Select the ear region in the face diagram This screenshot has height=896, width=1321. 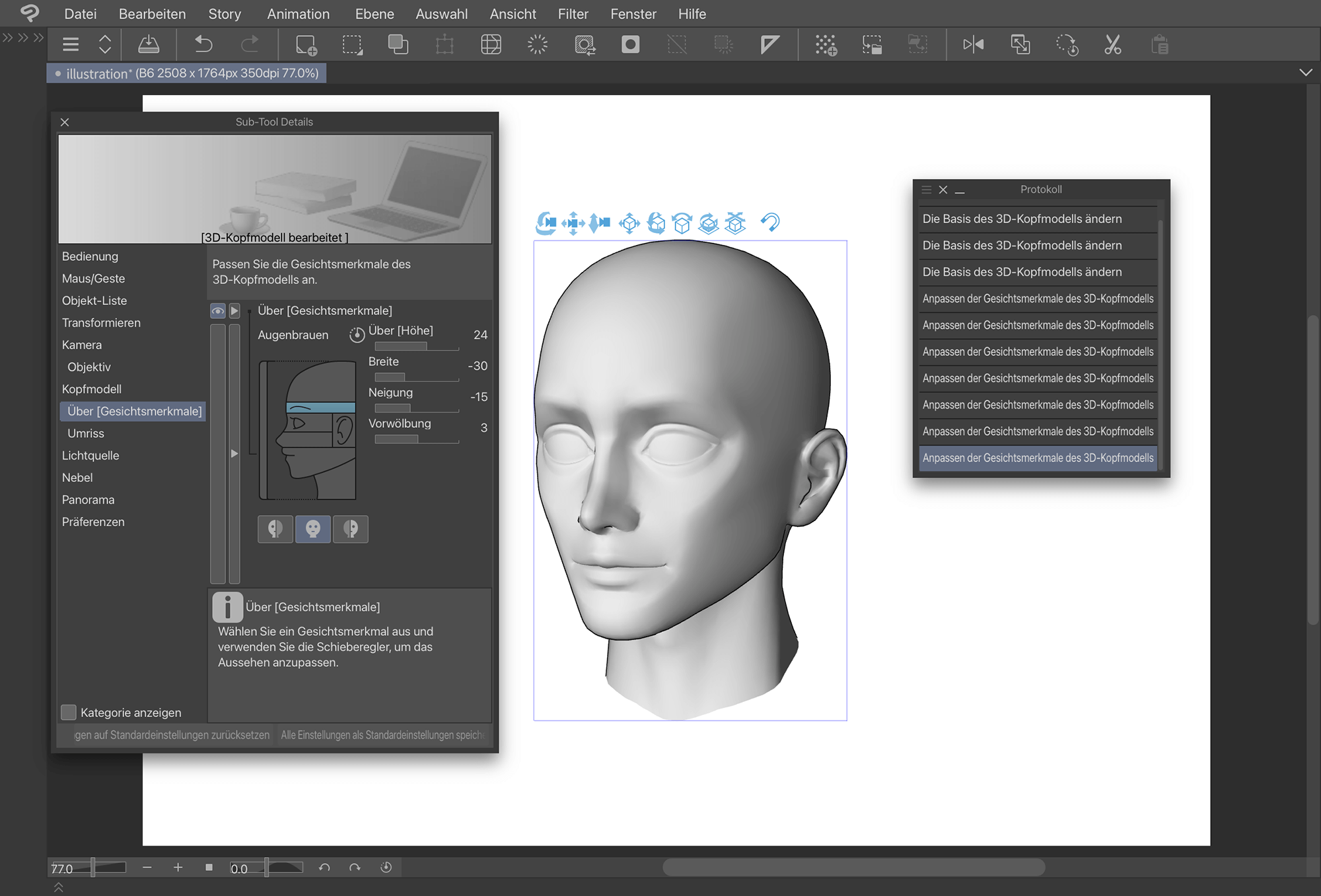343,431
